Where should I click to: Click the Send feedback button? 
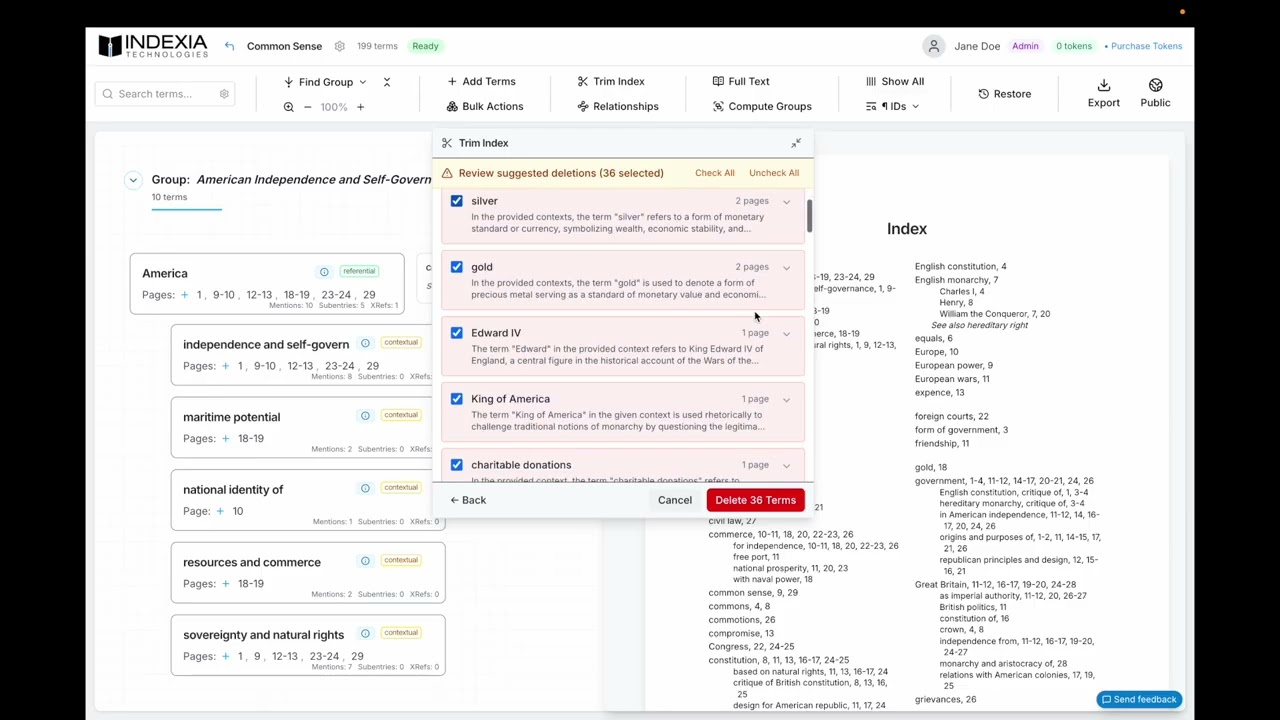click(1139, 700)
